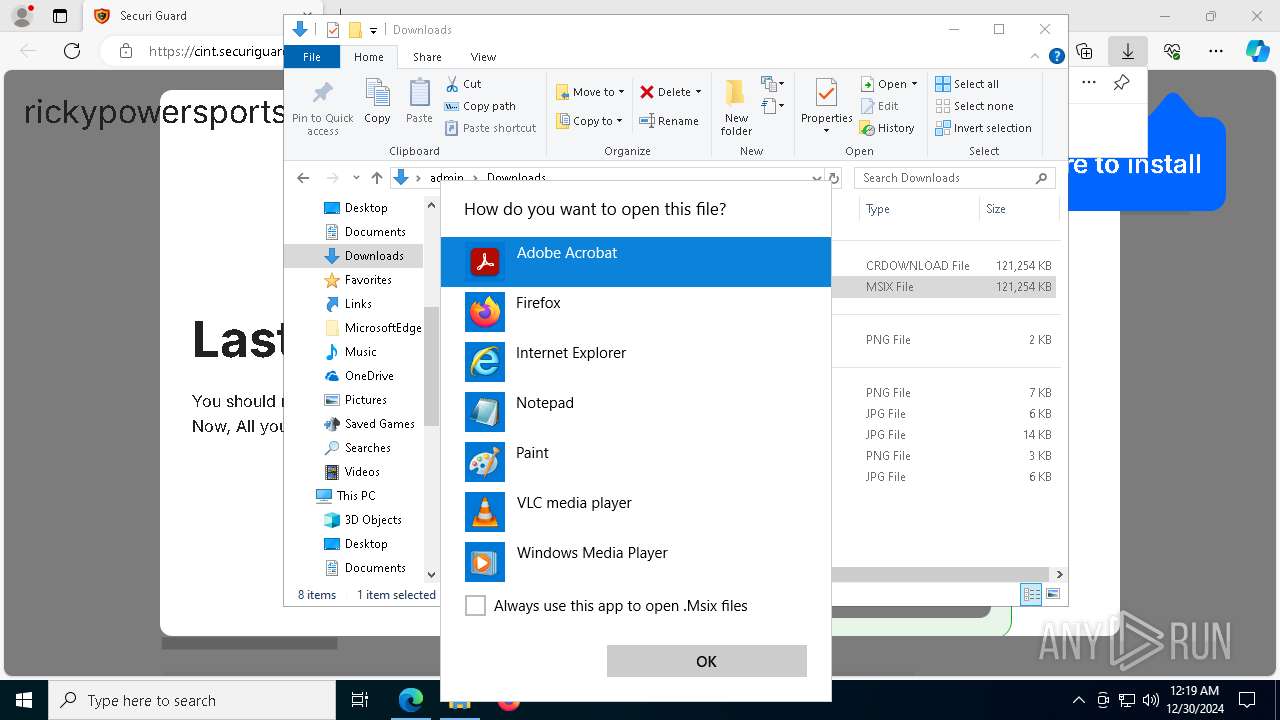Open Windows Start menu
The height and width of the screenshot is (720, 1280).
(x=23, y=700)
